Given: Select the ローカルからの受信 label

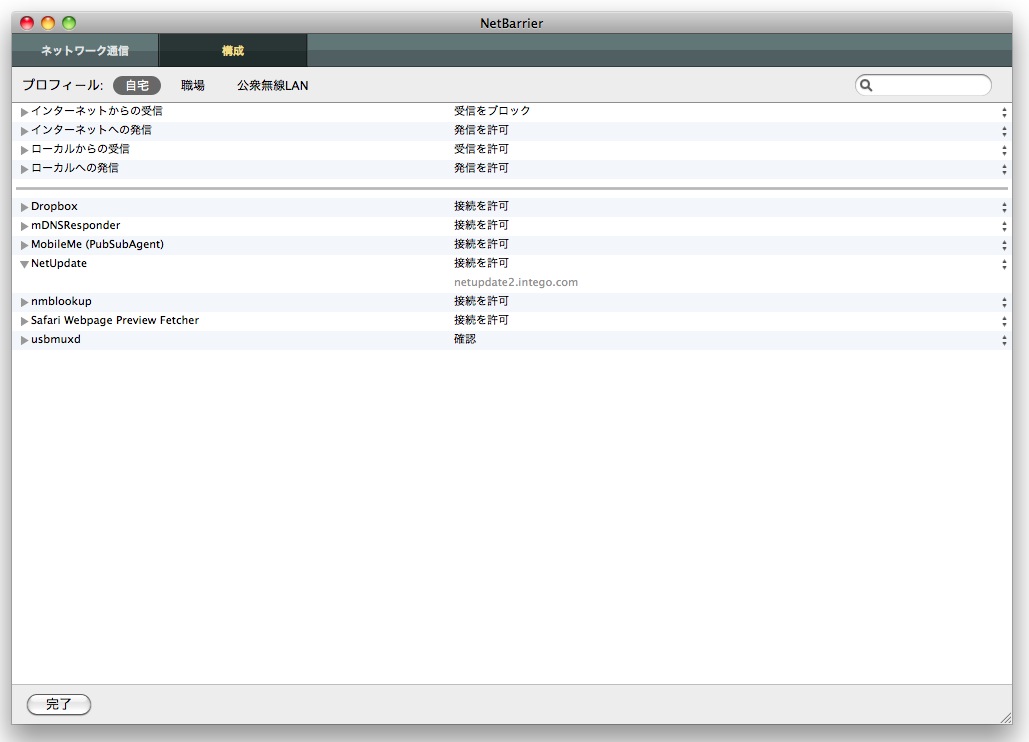Looking at the screenshot, I should click(x=80, y=149).
